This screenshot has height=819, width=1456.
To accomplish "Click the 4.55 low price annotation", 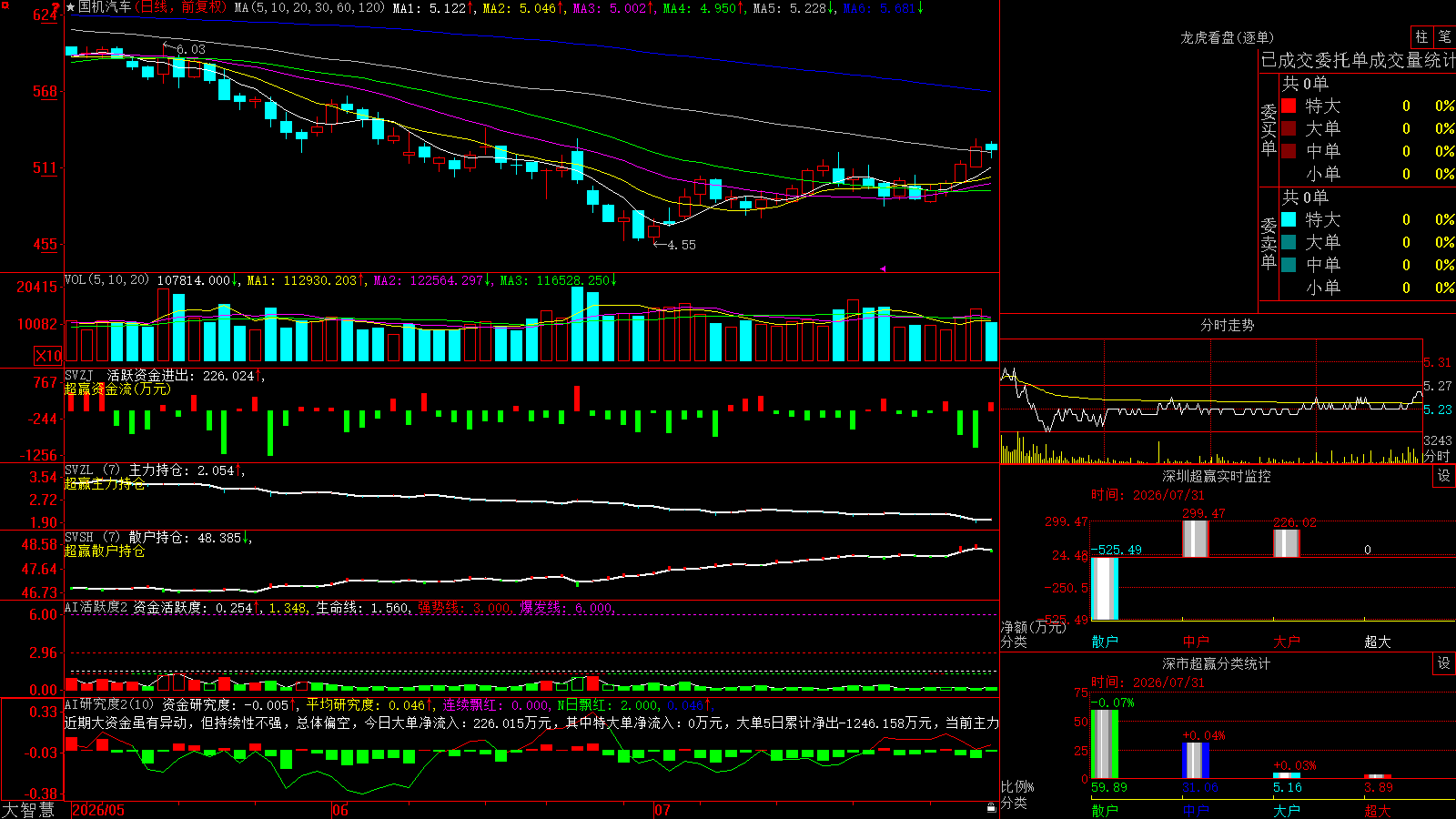I will click(682, 245).
